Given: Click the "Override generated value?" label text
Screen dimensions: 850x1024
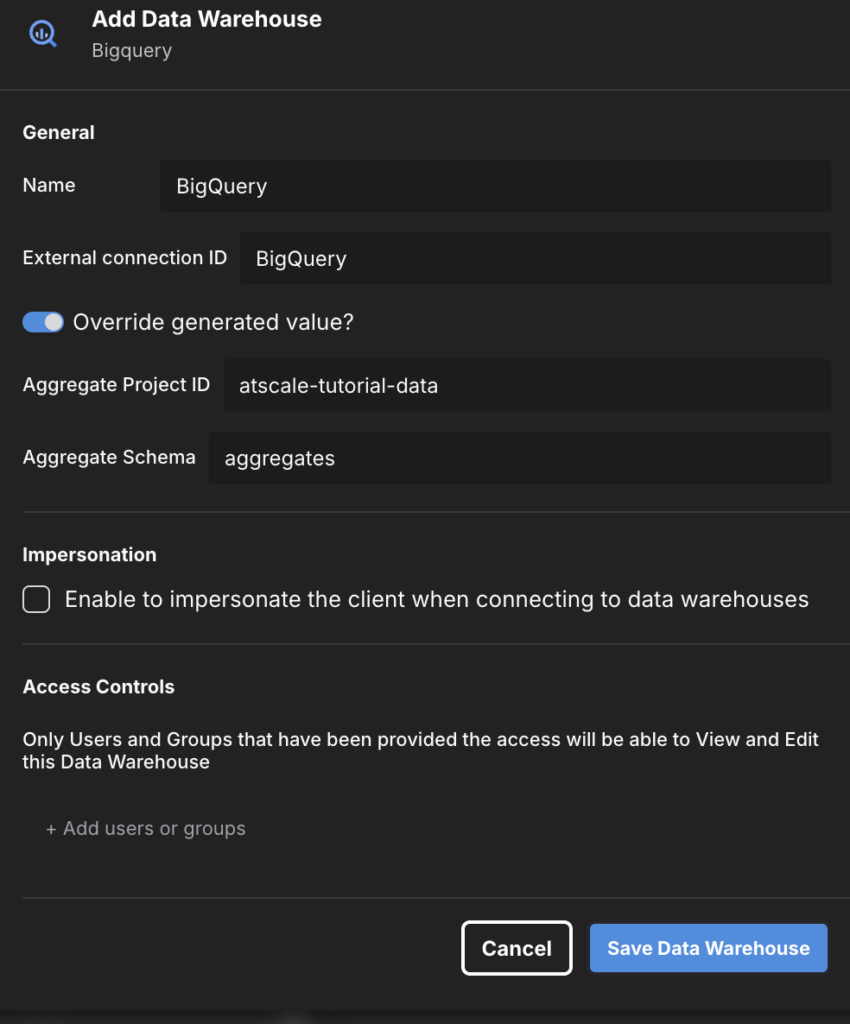Looking at the screenshot, I should point(214,322).
